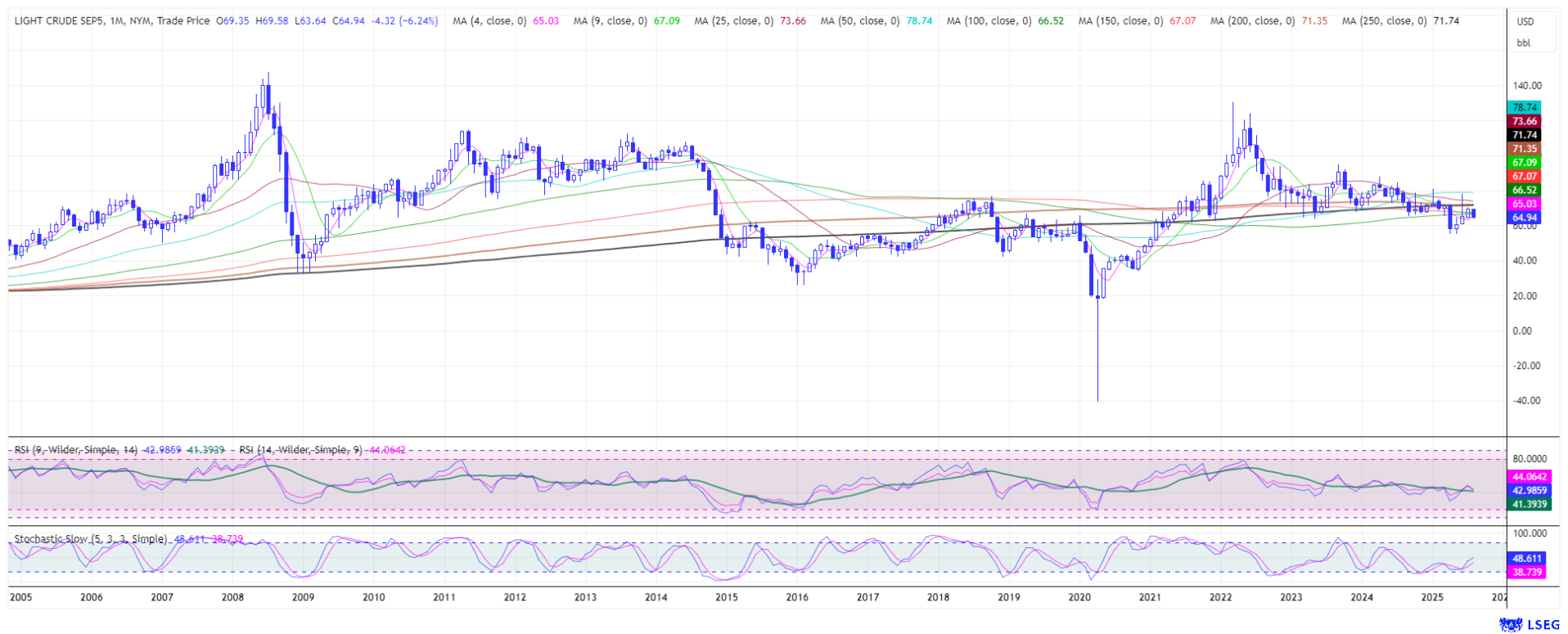Viewport: 1568px width, 634px height.
Task: Open the bbl unit selector
Action: (1523, 43)
